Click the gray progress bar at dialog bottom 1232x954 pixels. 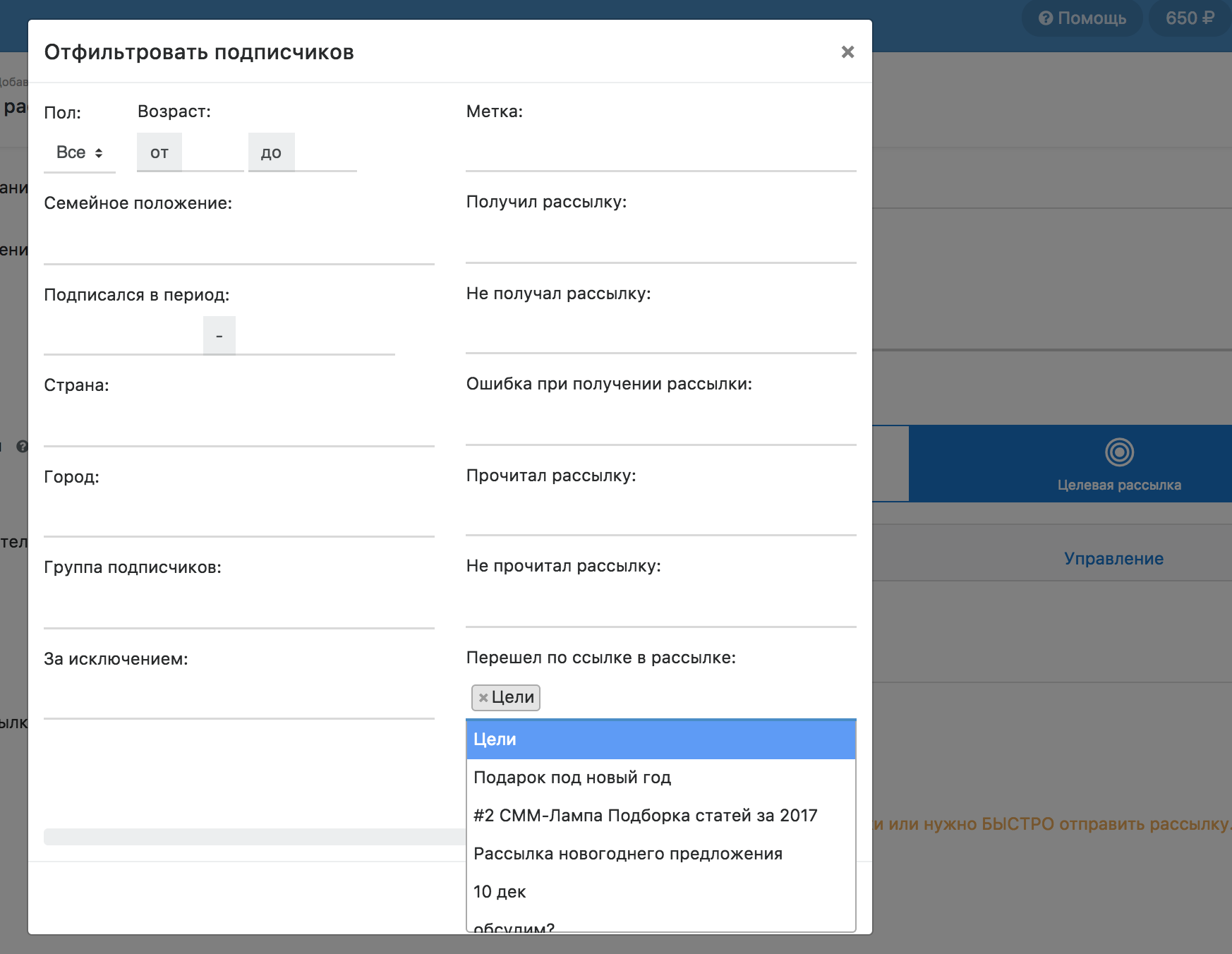255,837
